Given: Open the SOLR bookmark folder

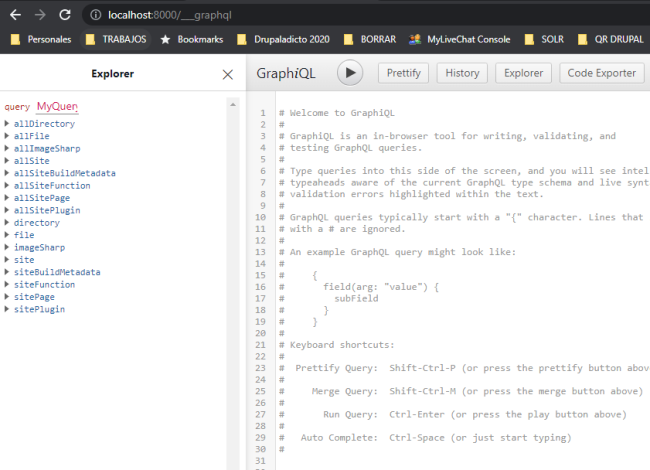Looking at the screenshot, I should tap(544, 39).
